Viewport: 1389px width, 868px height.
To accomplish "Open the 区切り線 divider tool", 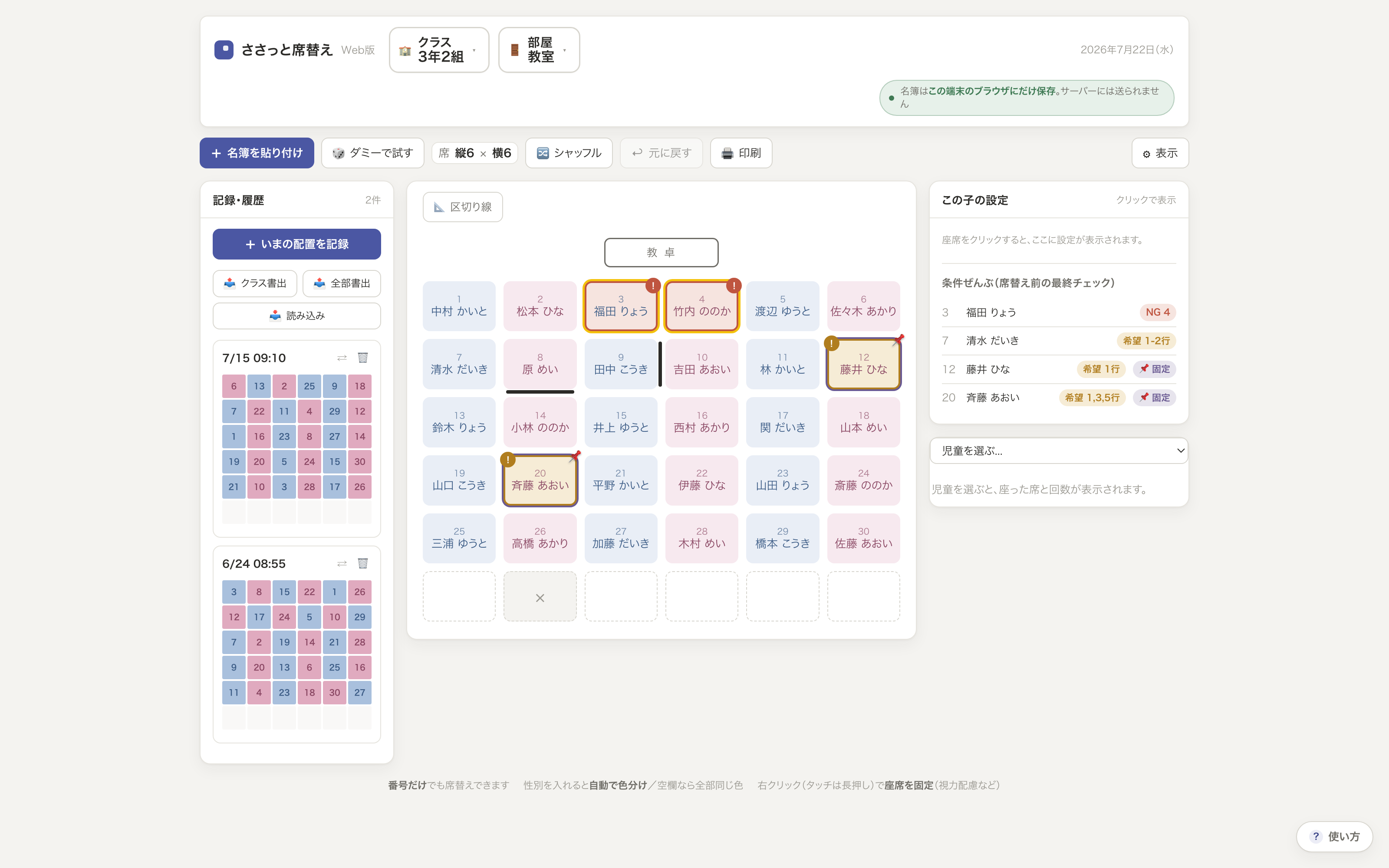I will (463, 207).
